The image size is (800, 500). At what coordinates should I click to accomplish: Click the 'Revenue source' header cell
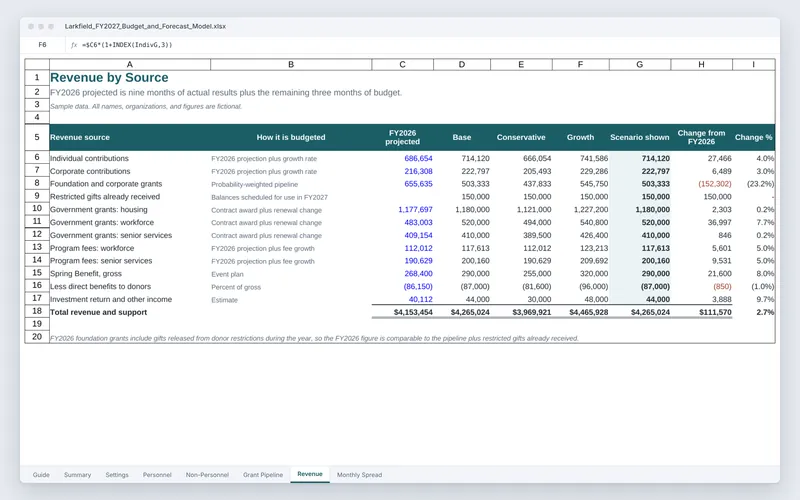[x=130, y=137]
